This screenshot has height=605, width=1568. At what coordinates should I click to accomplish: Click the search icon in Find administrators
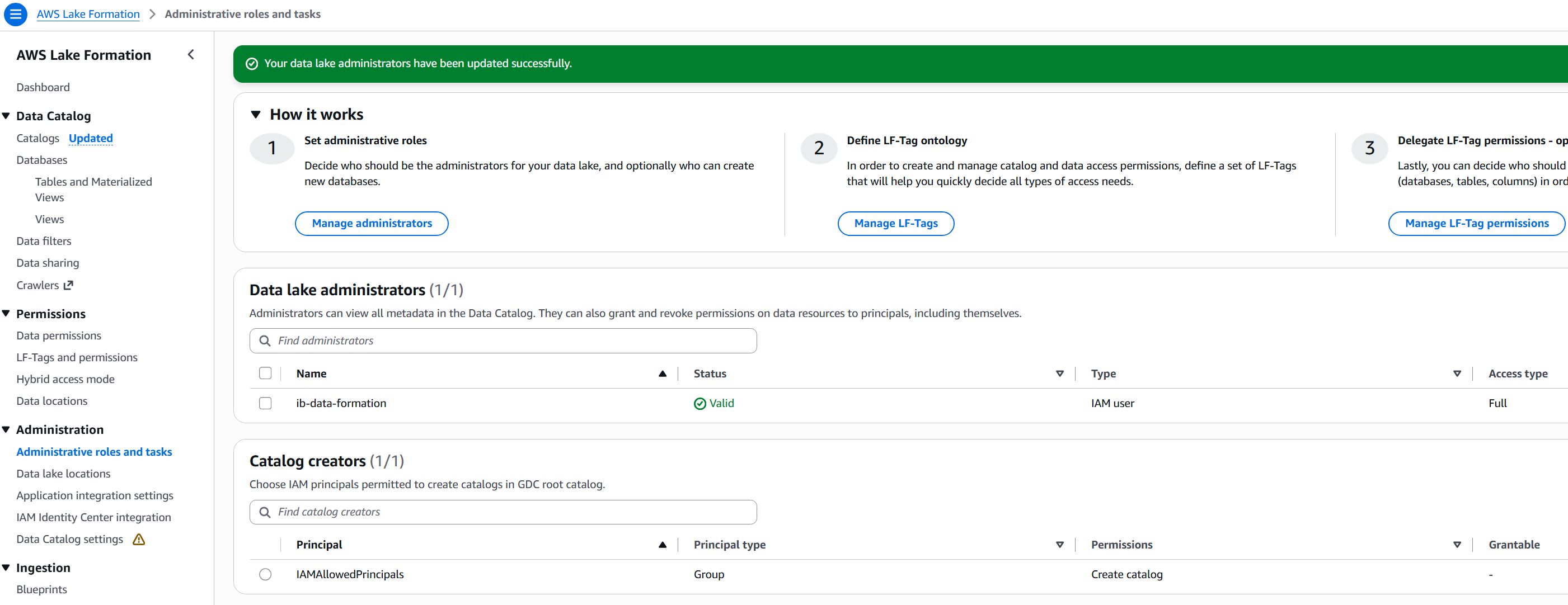(x=265, y=341)
